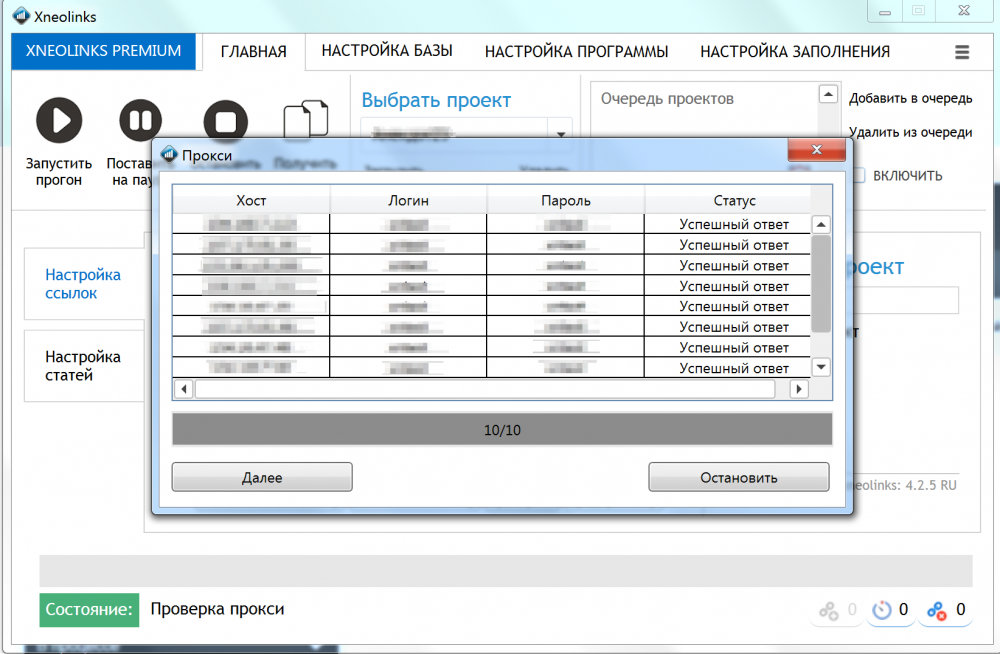The height and width of the screenshot is (654, 1000).
Task: Click the proxy table's scroll right arrow
Action: [798, 389]
